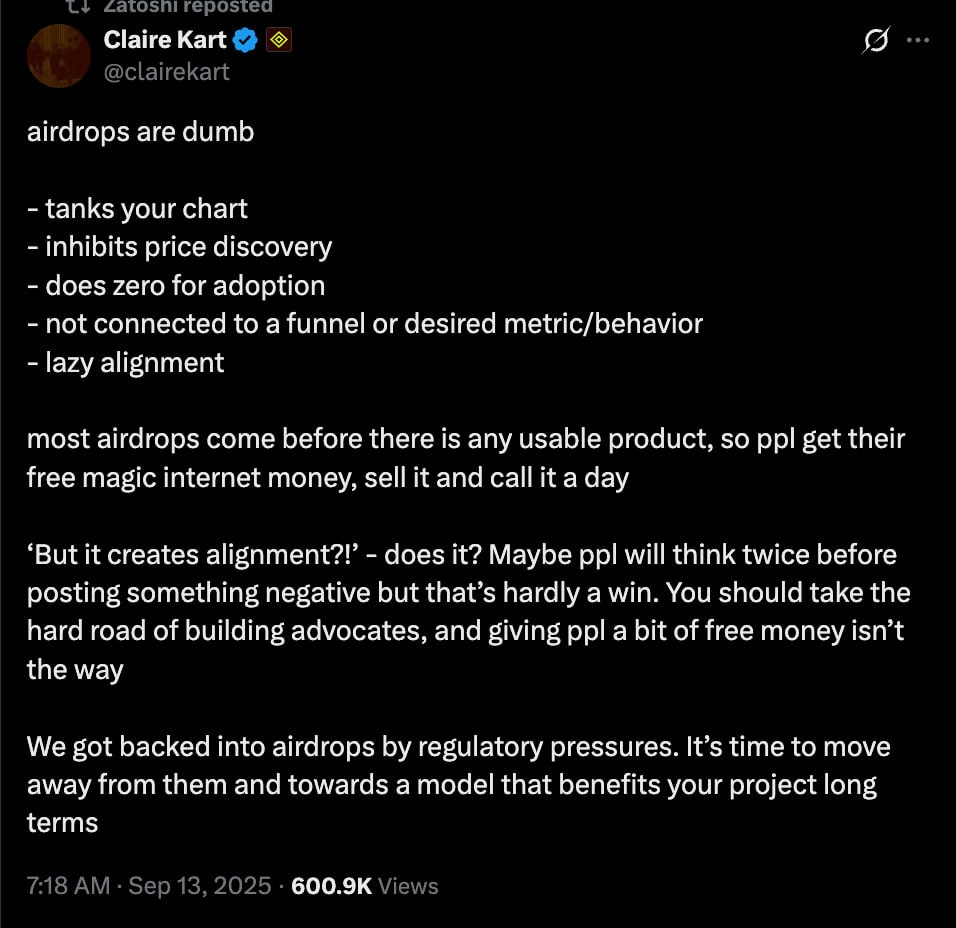Click the "tanks your chart" bullet line
Viewport: 956px width, 928px height.
pyautogui.click(x=137, y=209)
